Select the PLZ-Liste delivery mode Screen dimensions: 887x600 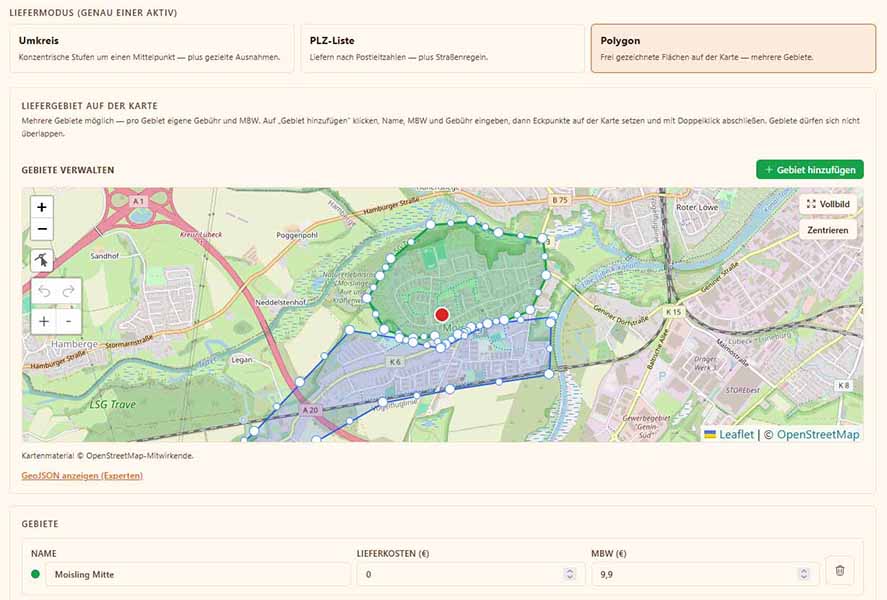[x=442, y=49]
